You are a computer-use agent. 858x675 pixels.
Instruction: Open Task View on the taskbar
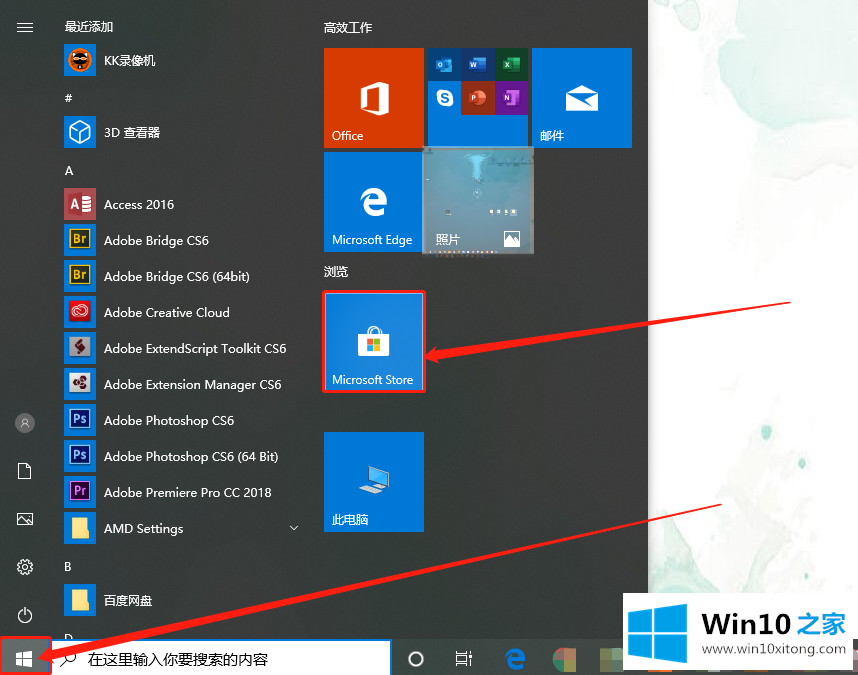[x=463, y=659]
